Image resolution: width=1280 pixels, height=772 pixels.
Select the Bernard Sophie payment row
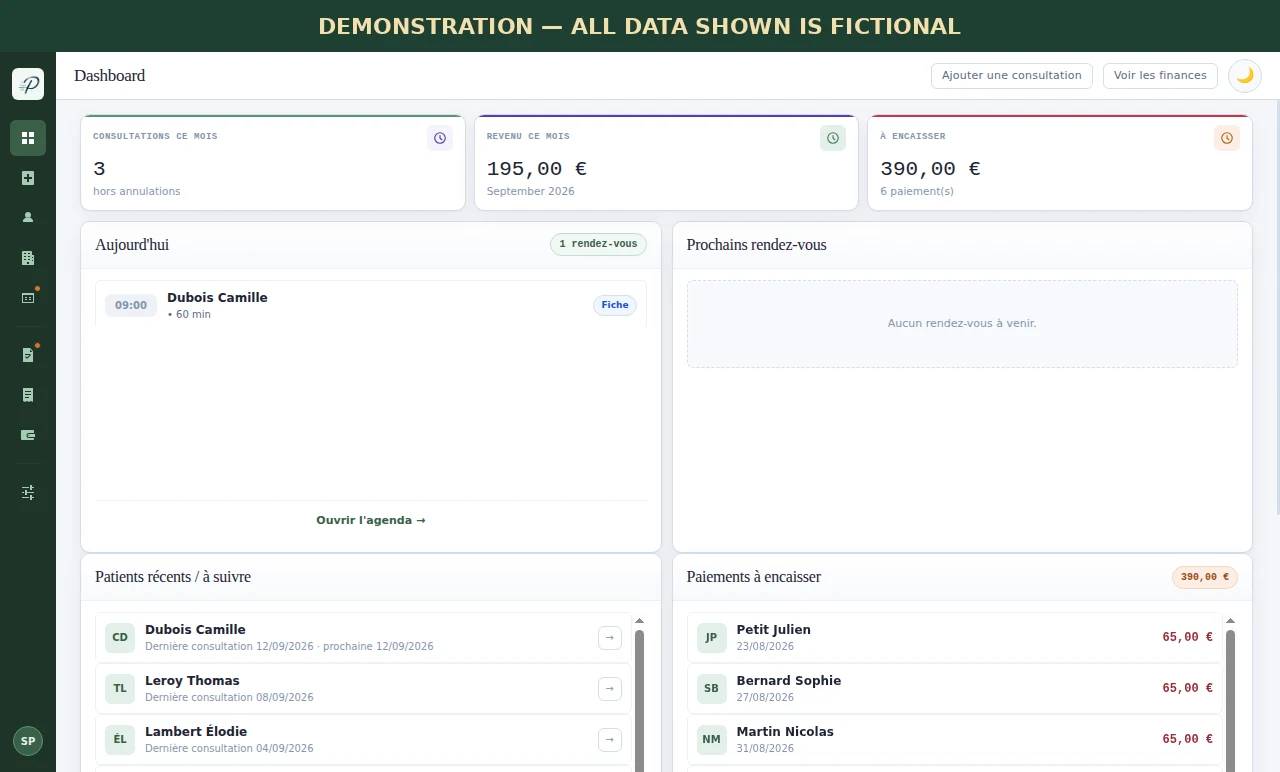coord(955,689)
